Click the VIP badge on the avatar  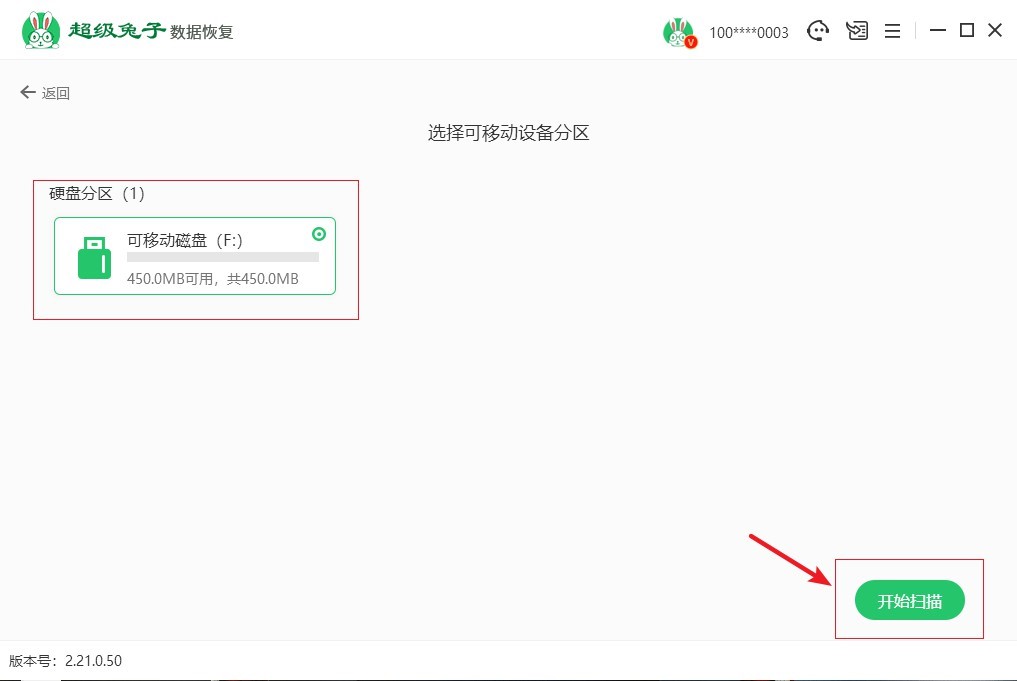pos(691,42)
